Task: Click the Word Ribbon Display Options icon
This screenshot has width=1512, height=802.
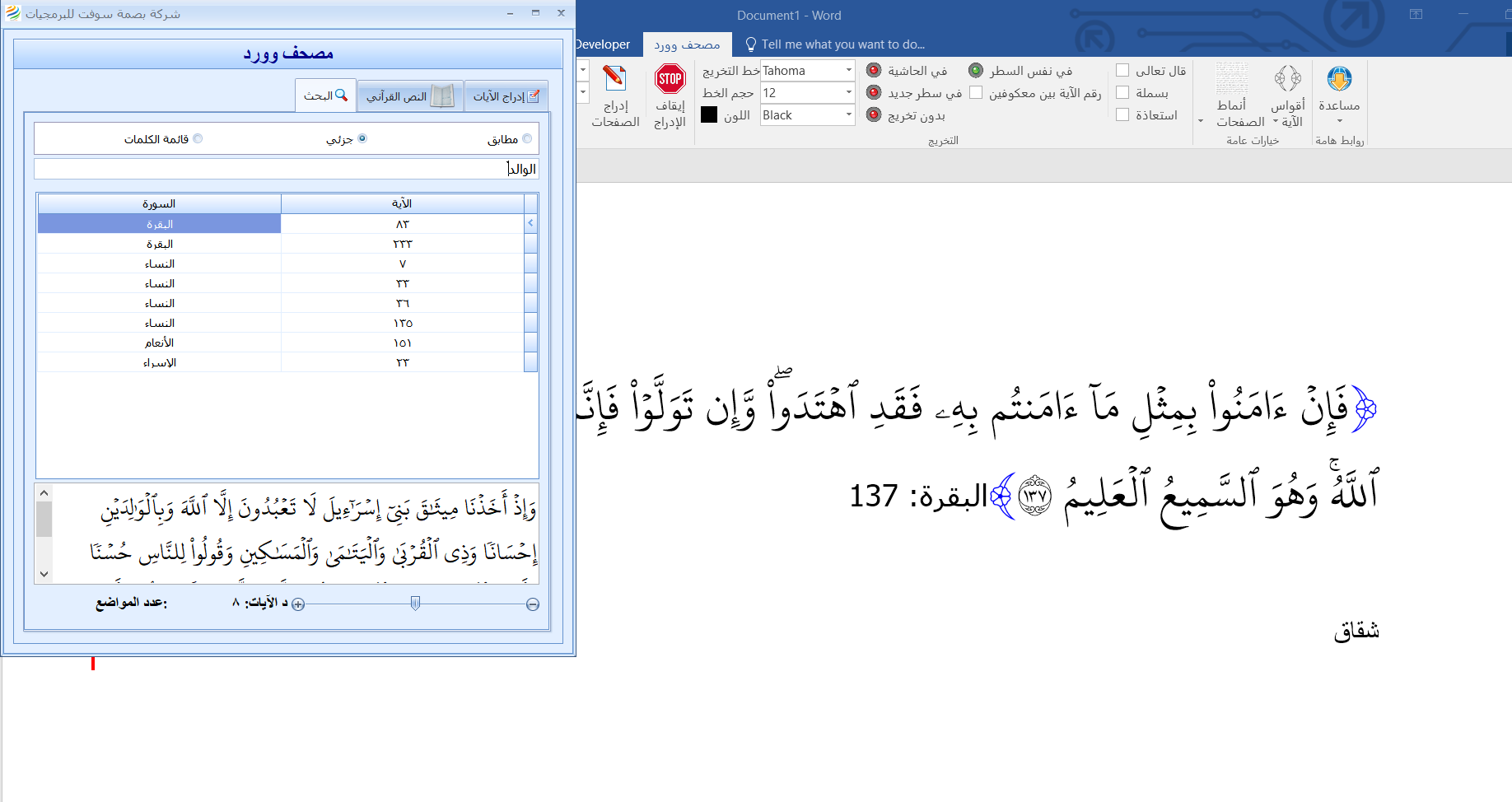Action: click(1416, 14)
